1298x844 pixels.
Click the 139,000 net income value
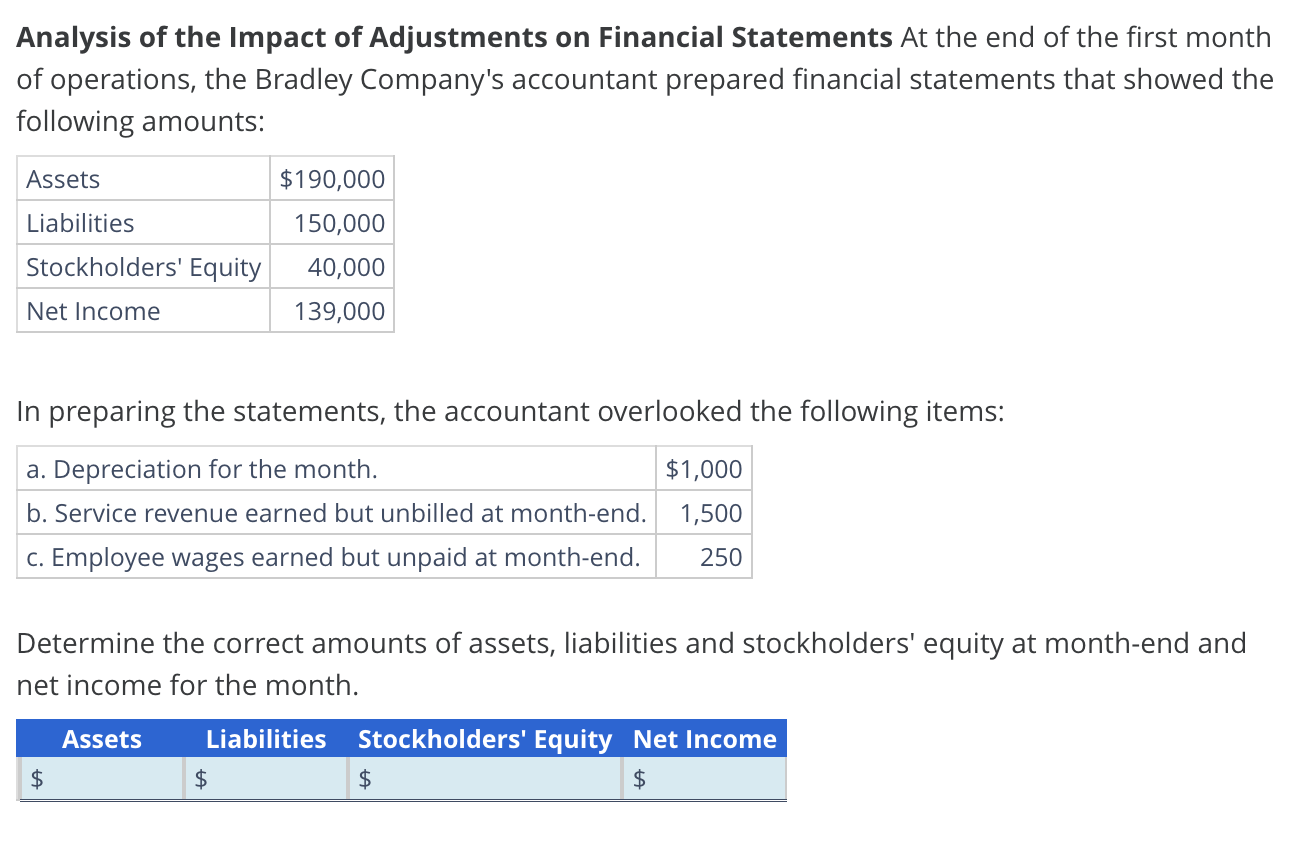339,311
